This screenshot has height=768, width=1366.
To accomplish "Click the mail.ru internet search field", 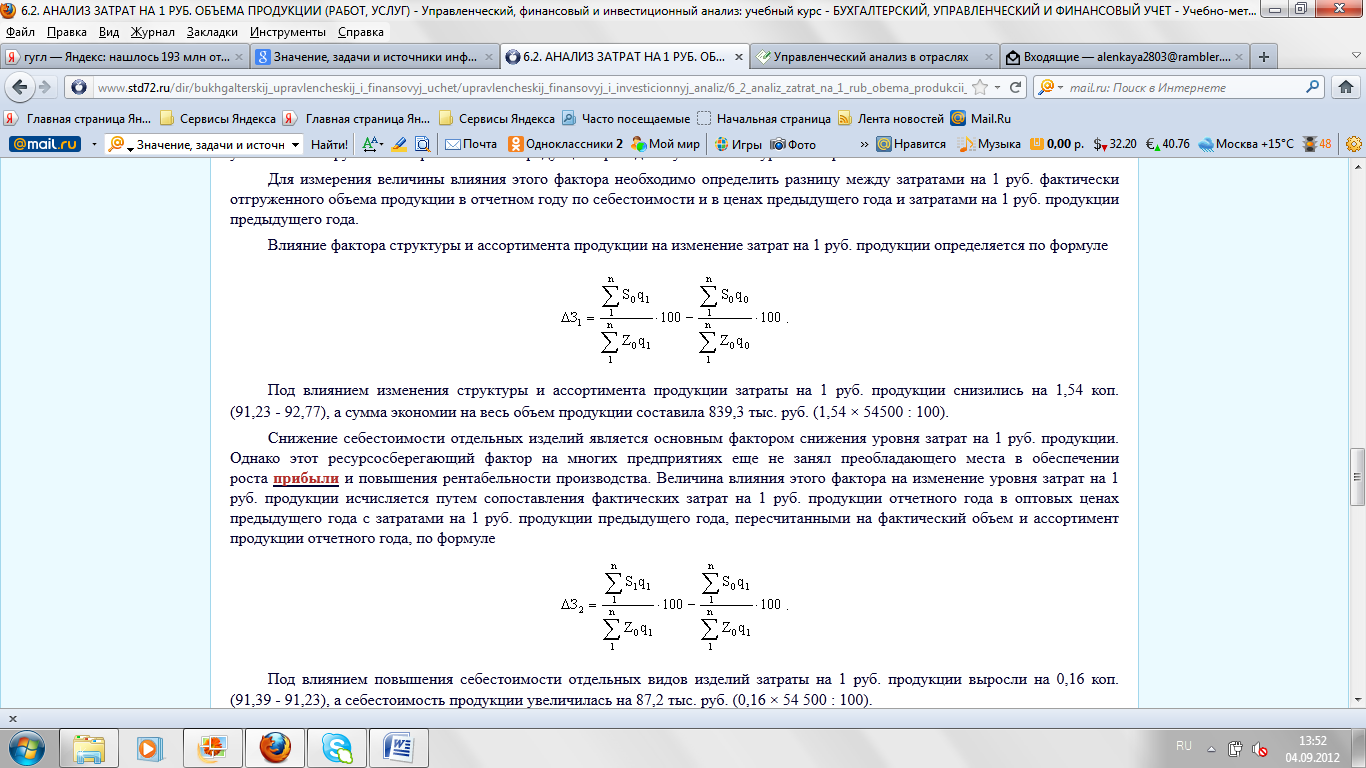I will [x=1182, y=87].
